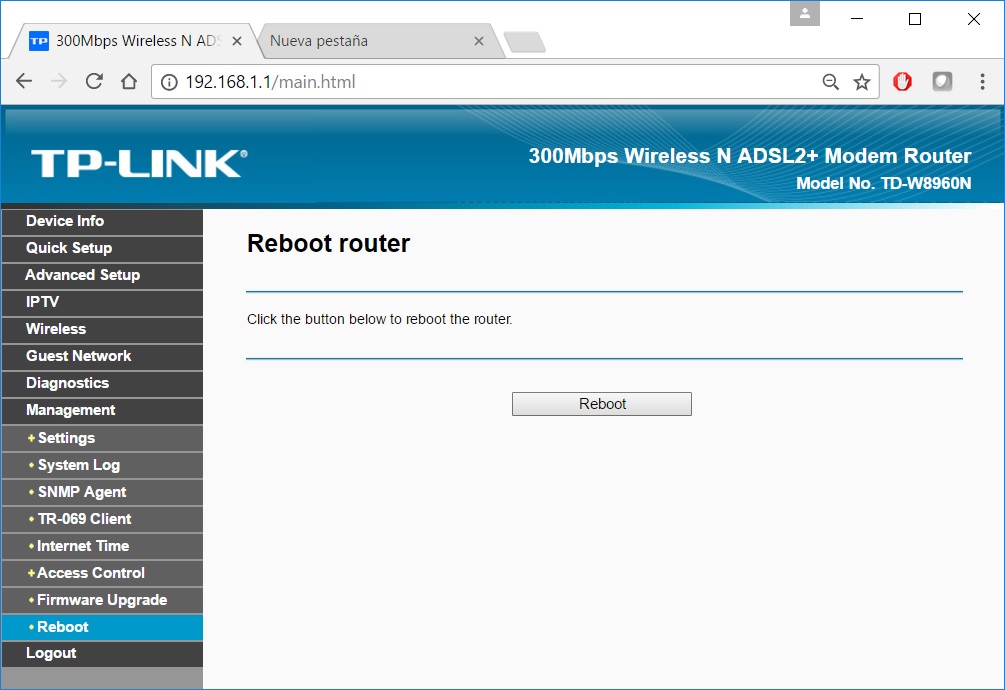
Task: Open the browser home page
Action: [129, 81]
